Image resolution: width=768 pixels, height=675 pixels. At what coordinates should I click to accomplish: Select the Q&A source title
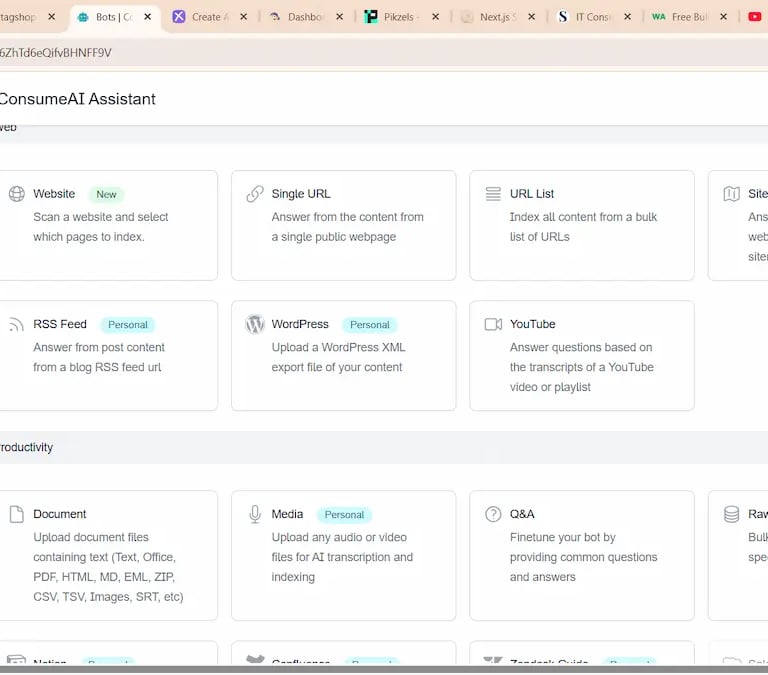[x=522, y=514]
